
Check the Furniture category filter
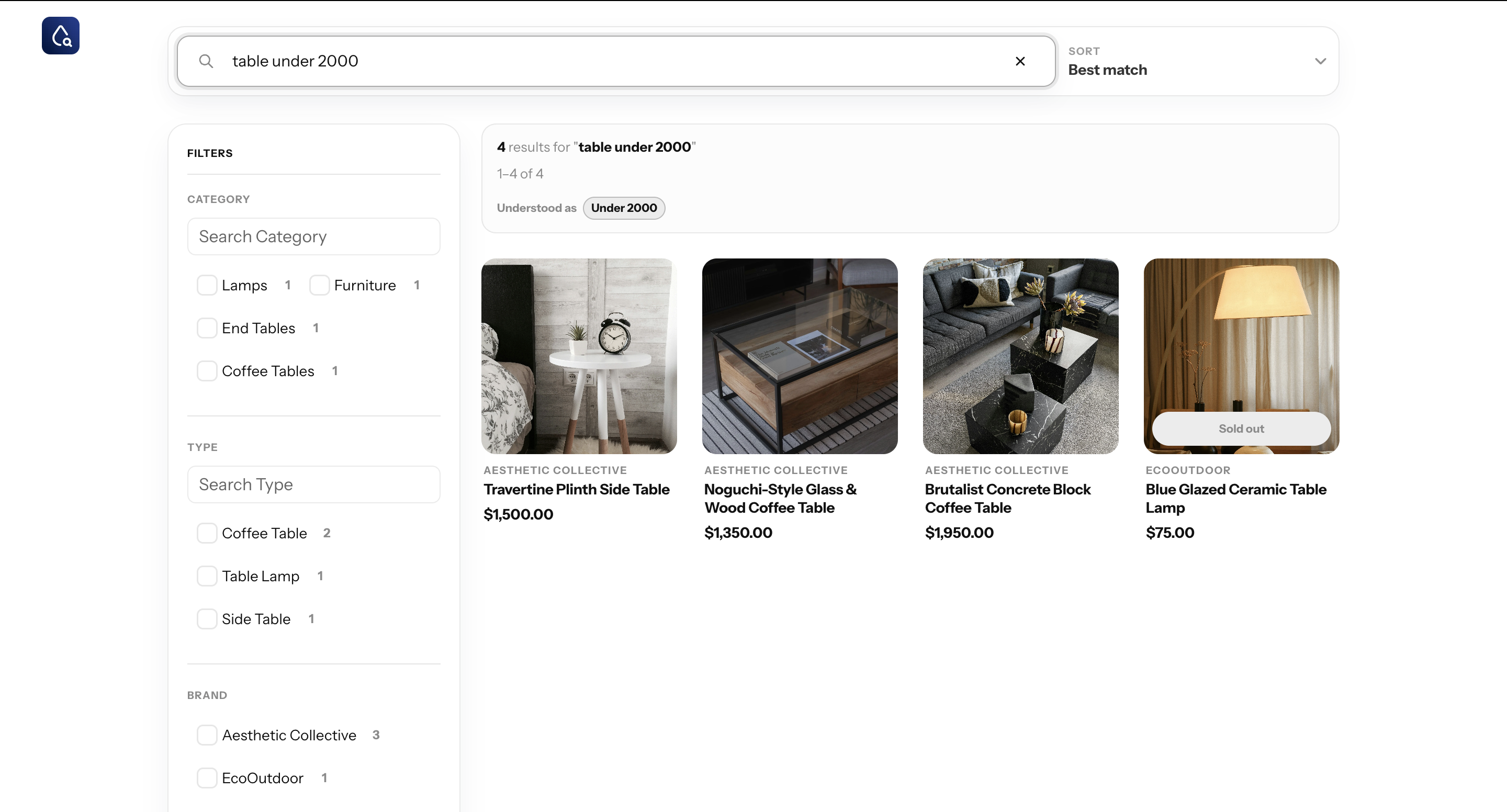pos(319,285)
